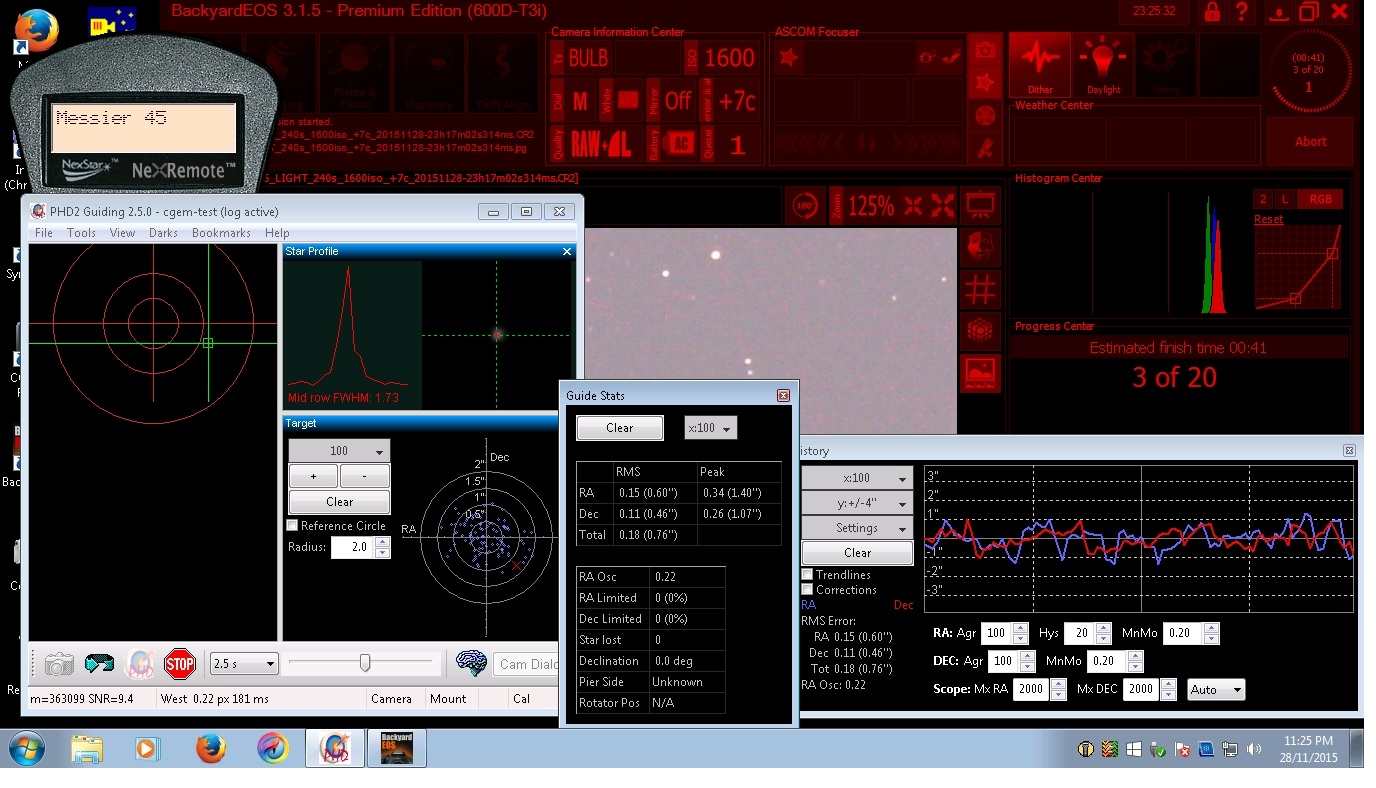This screenshot has width=1376, height=788.
Task: Open the PHD2 File menu
Action: coord(44,233)
